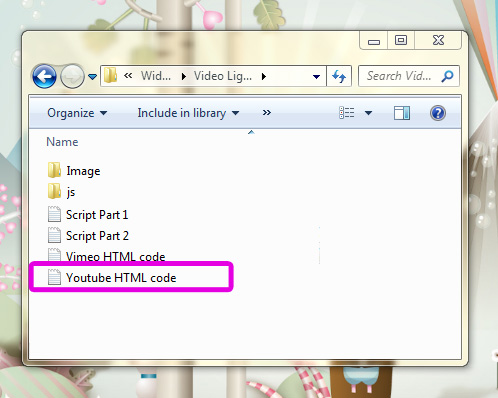Image resolution: width=498 pixels, height=398 pixels.
Task: Select the Script Part 2 file name
Action: (97, 236)
